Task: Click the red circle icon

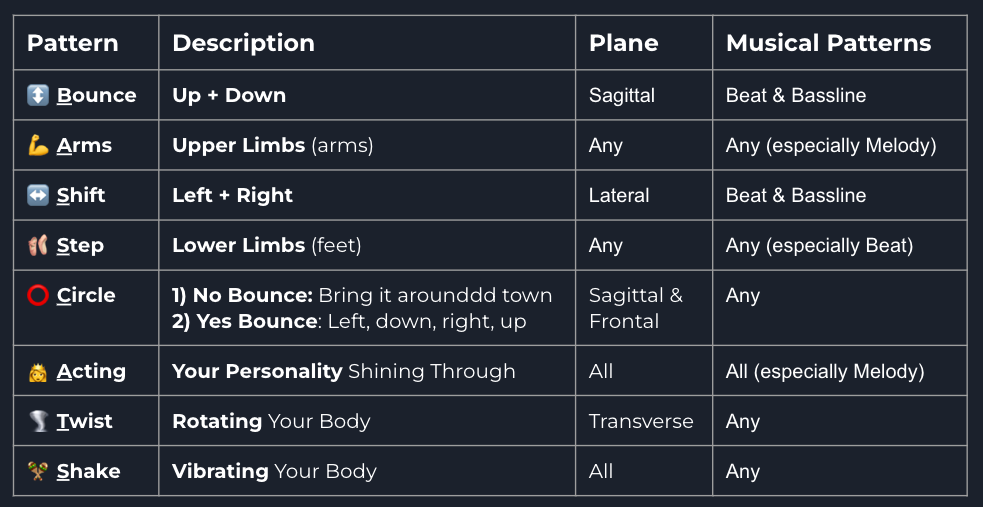Action: click(x=38, y=296)
